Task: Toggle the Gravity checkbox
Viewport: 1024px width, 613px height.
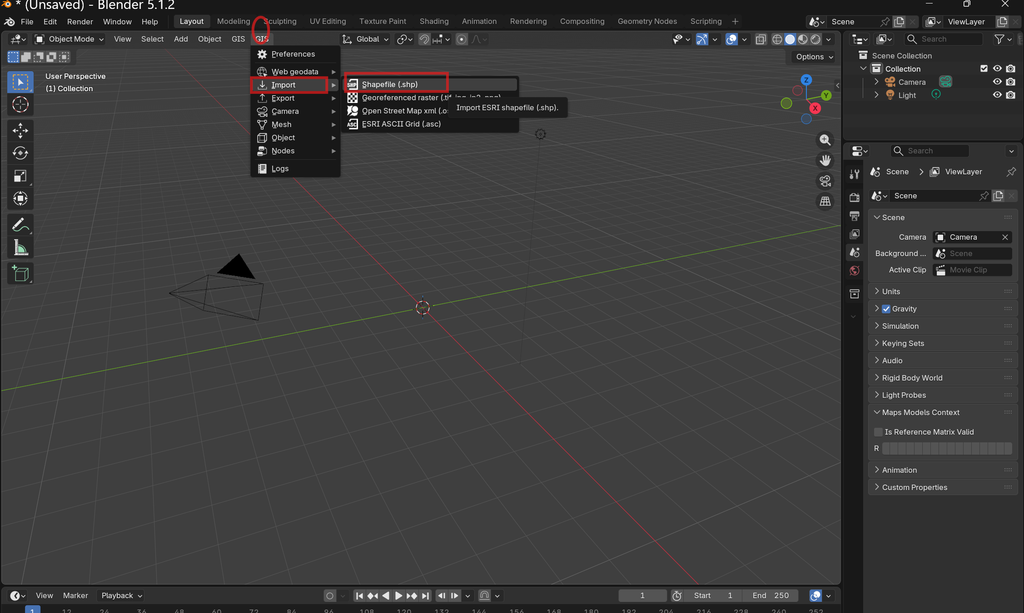Action: coord(886,309)
